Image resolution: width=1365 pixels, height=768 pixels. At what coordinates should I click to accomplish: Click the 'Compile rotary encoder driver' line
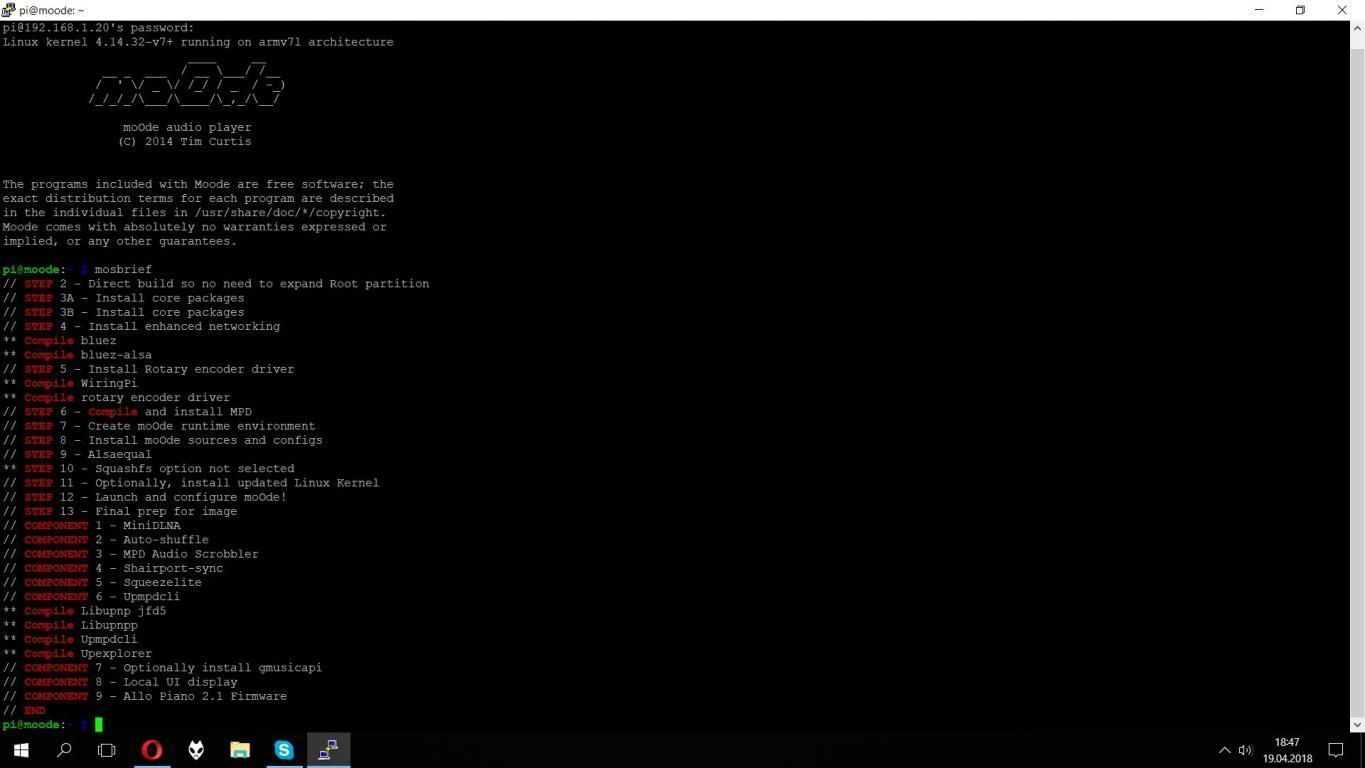[x=116, y=397]
